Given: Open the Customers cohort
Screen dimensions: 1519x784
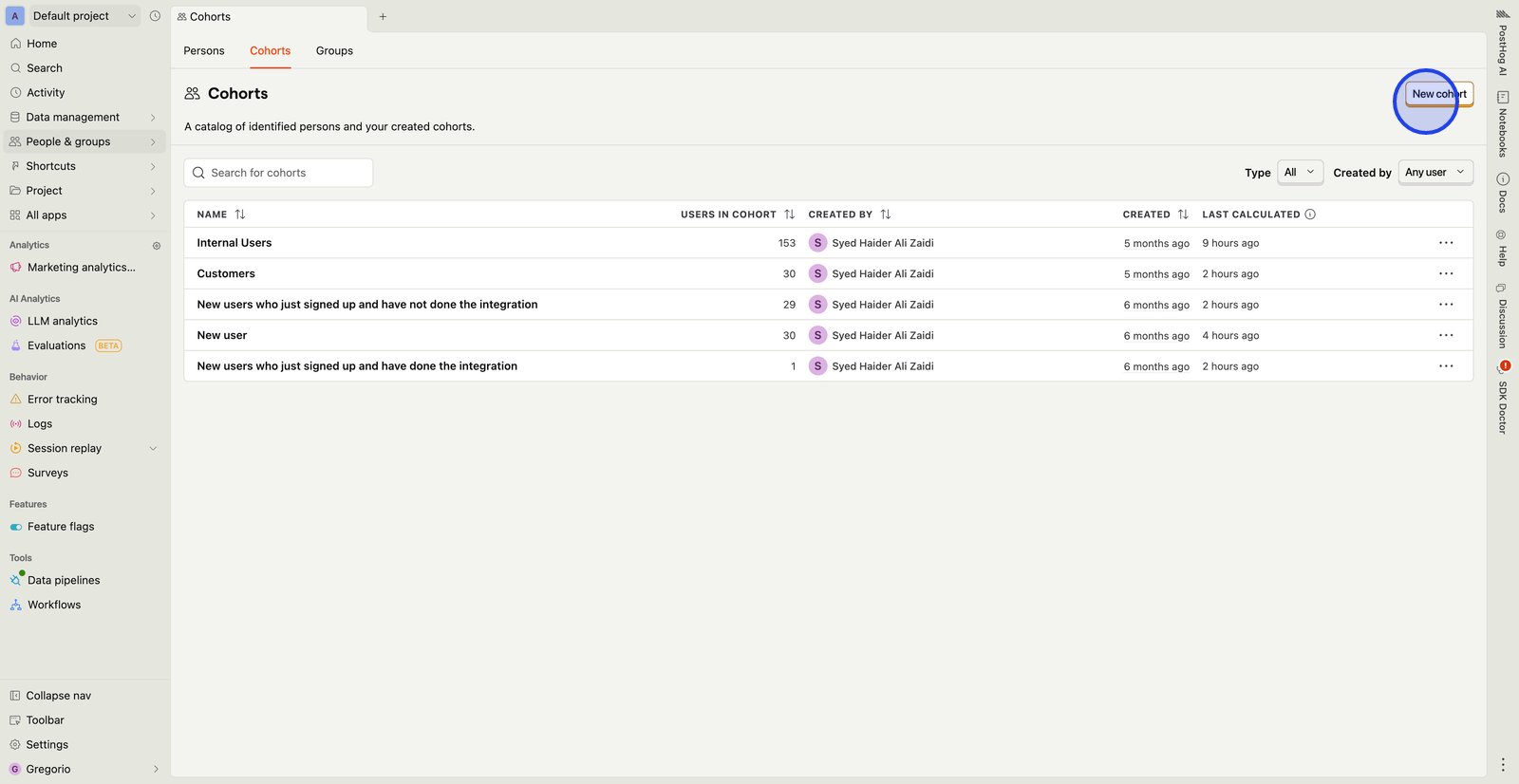Looking at the screenshot, I should click(226, 274).
